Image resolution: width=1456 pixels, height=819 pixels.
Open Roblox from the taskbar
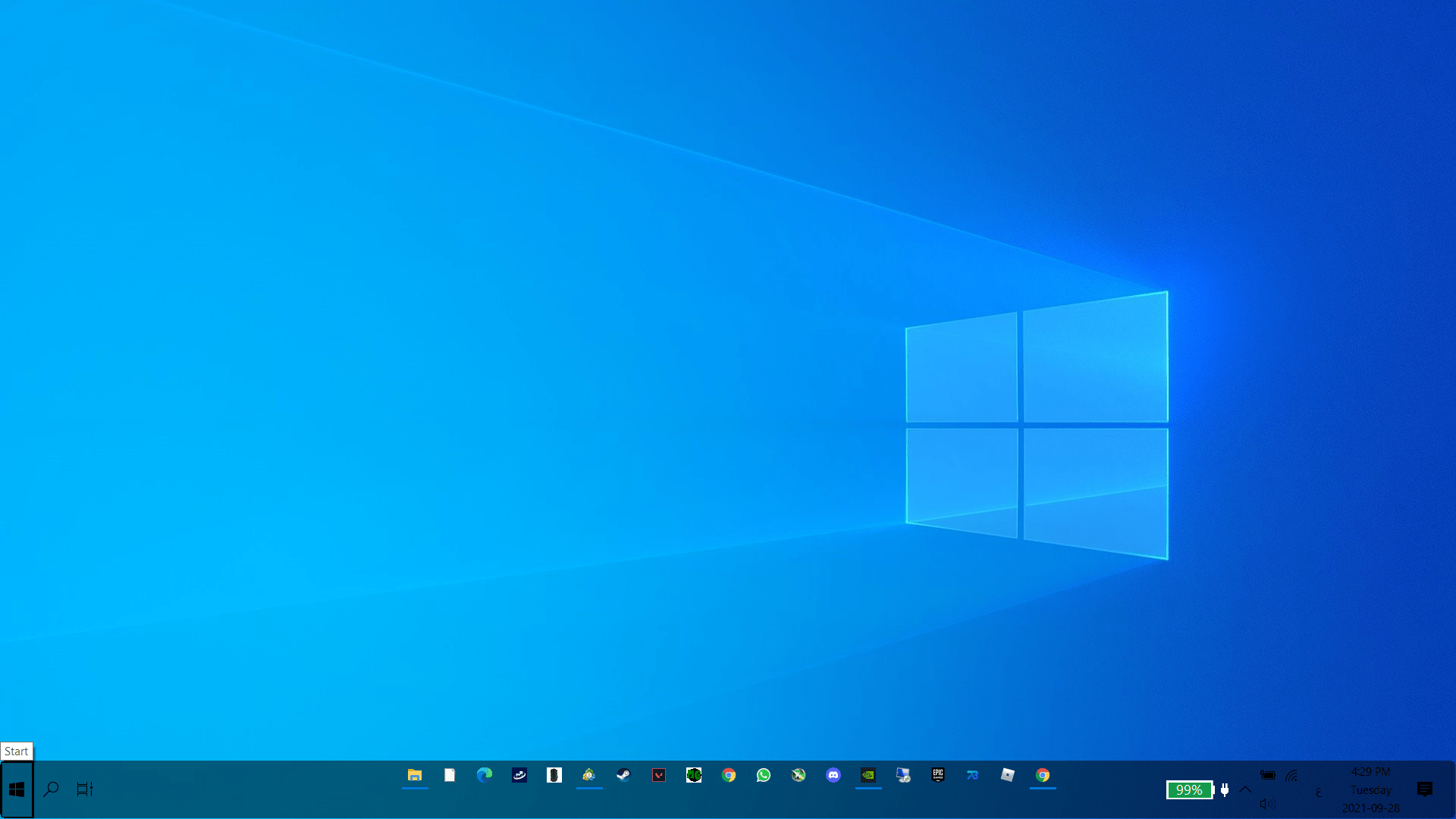click(x=1008, y=775)
